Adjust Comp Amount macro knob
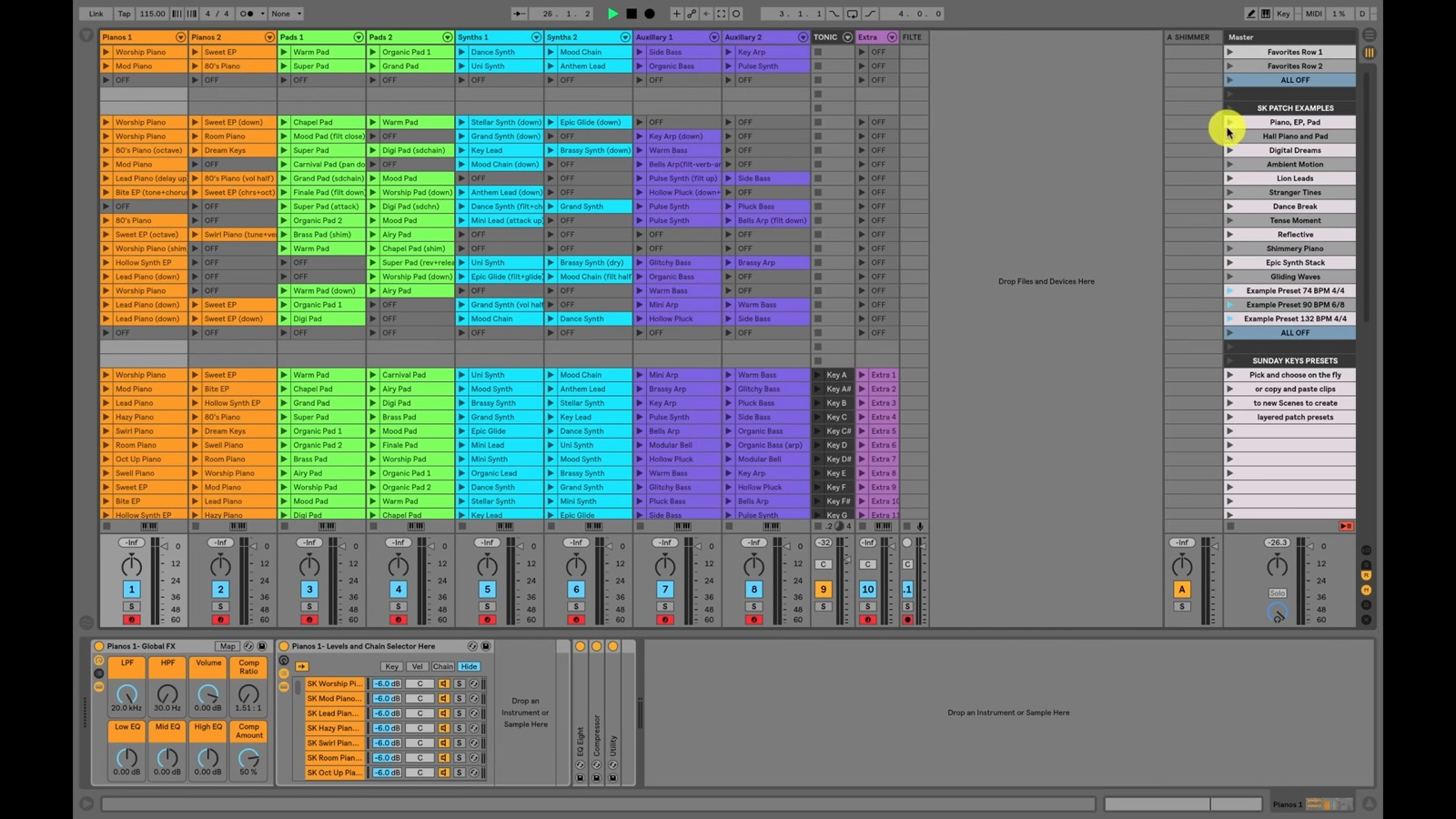Viewport: 1456px width, 819px height. coord(248,758)
